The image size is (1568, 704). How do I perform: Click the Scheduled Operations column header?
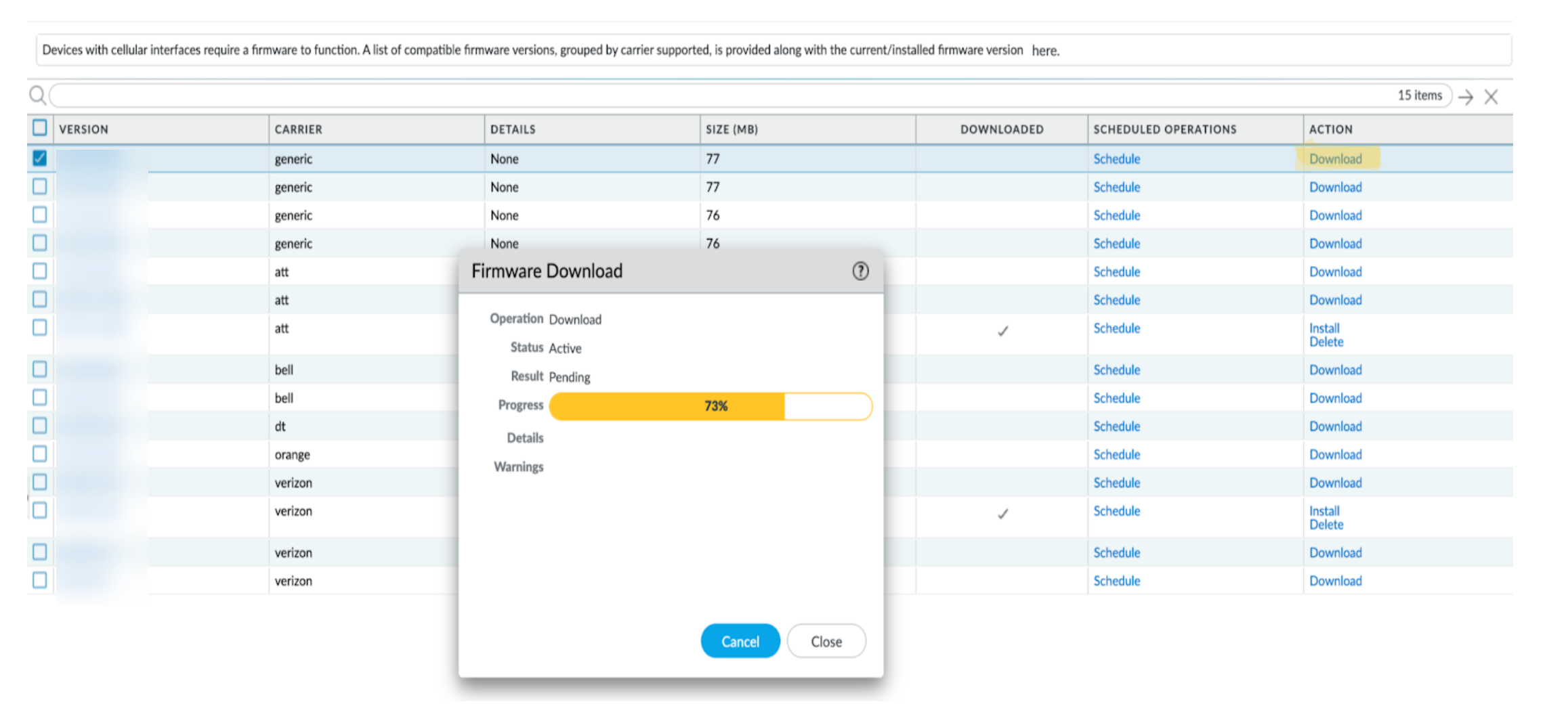(1164, 129)
